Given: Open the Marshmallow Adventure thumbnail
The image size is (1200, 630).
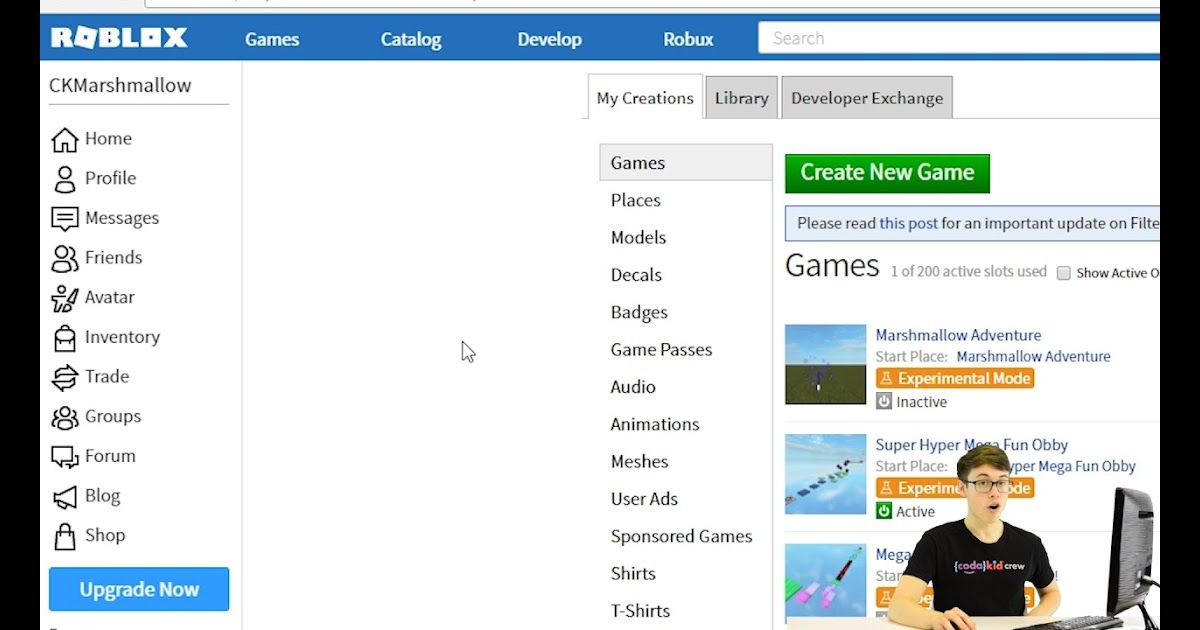Looking at the screenshot, I should tap(825, 364).
